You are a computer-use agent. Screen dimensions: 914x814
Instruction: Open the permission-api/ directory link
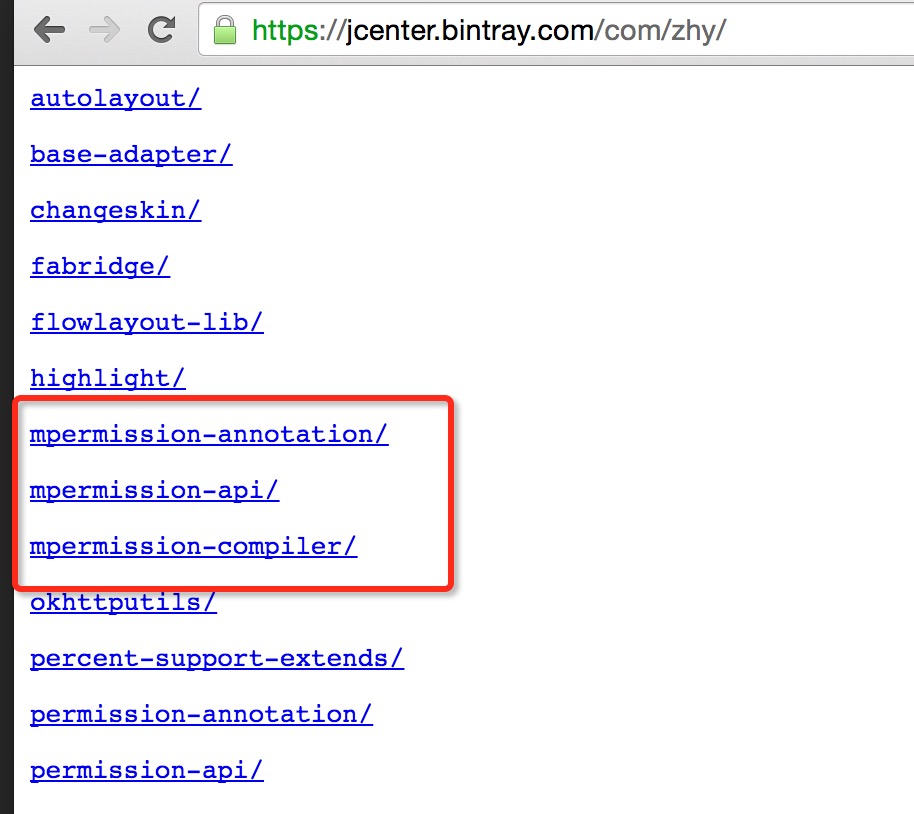pyautogui.click(x=147, y=770)
